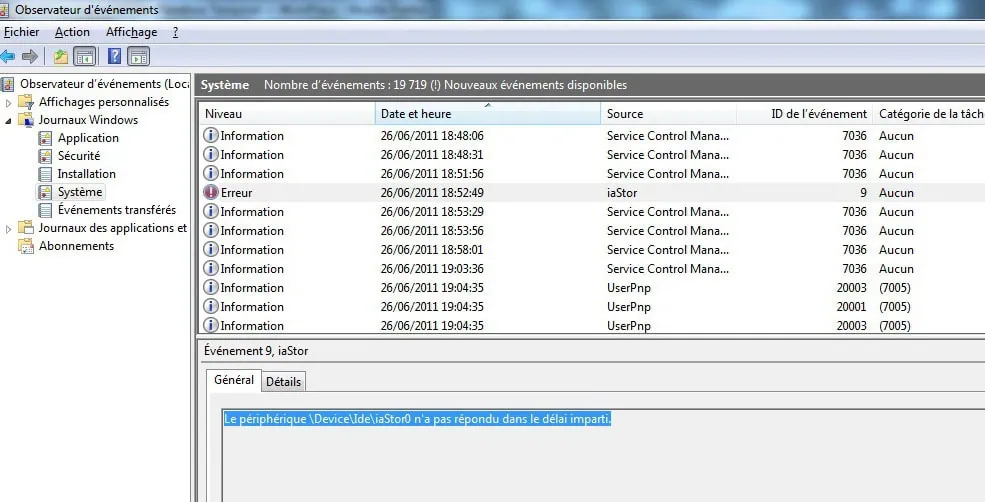985x502 pixels.
Task: Open Help via the blue question mark icon
Action: 115,56
